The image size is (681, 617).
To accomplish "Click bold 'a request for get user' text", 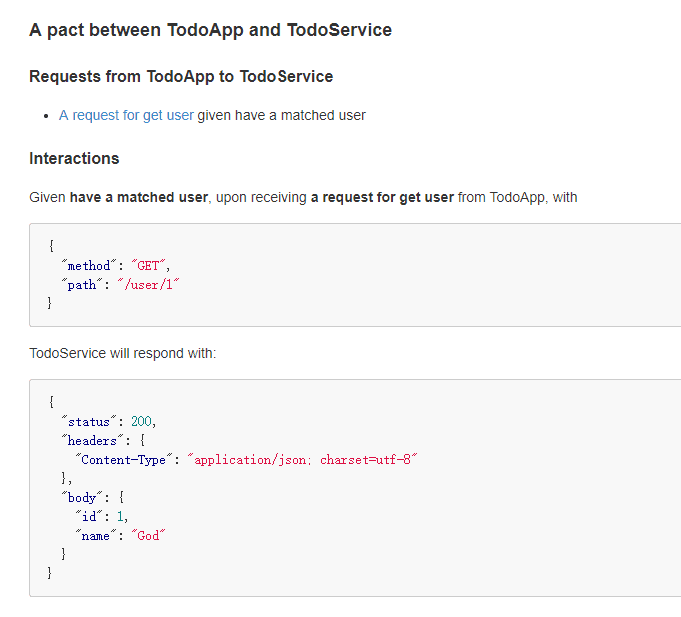I will click(382, 197).
